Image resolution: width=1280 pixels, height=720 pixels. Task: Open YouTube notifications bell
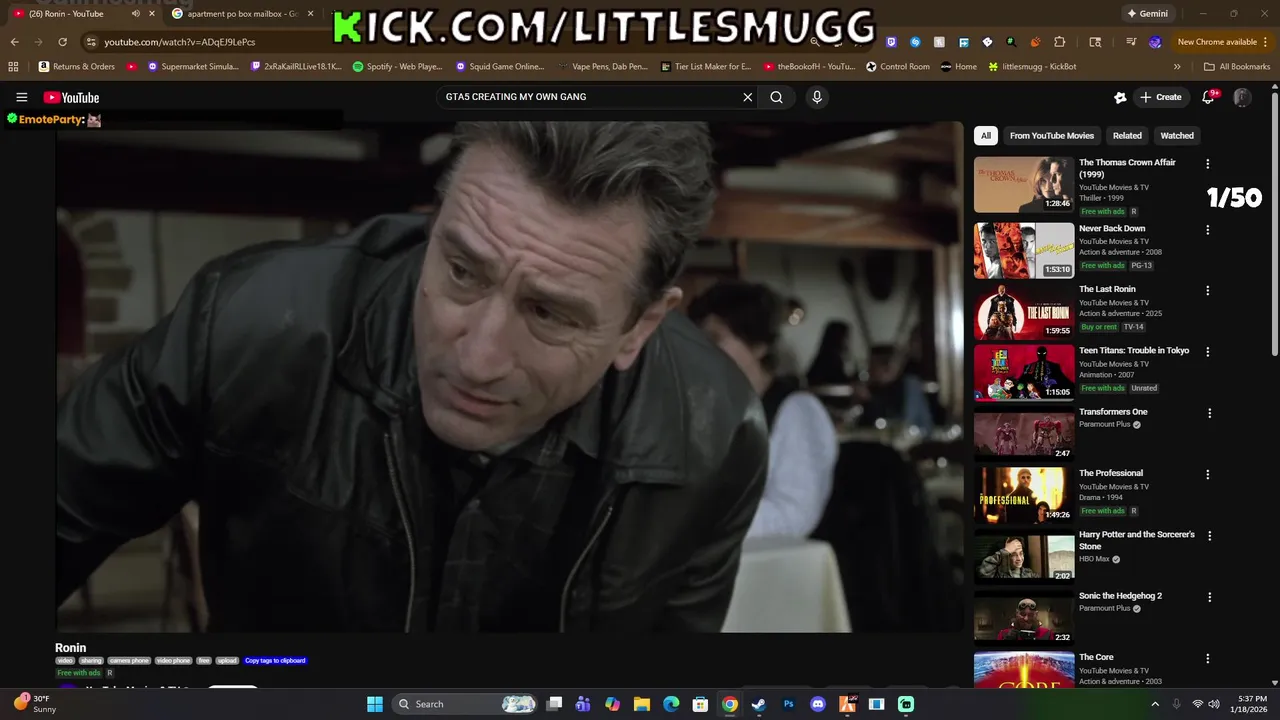pos(1208,97)
